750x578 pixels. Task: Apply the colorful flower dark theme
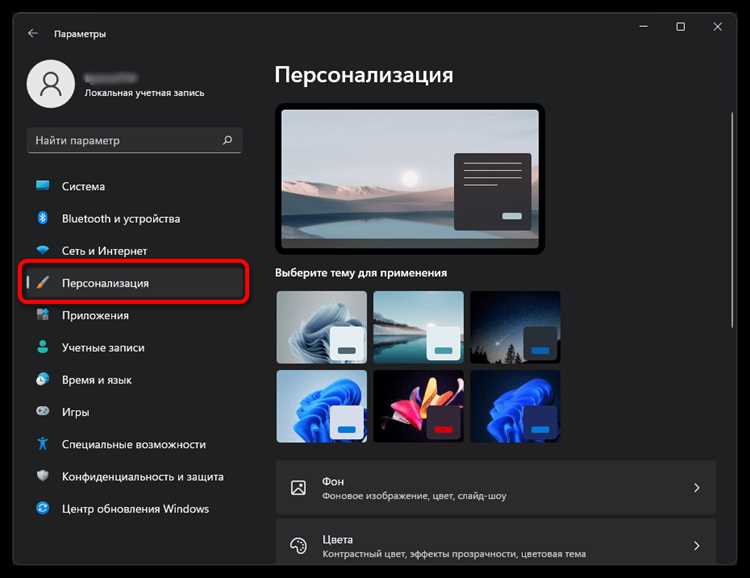419,406
